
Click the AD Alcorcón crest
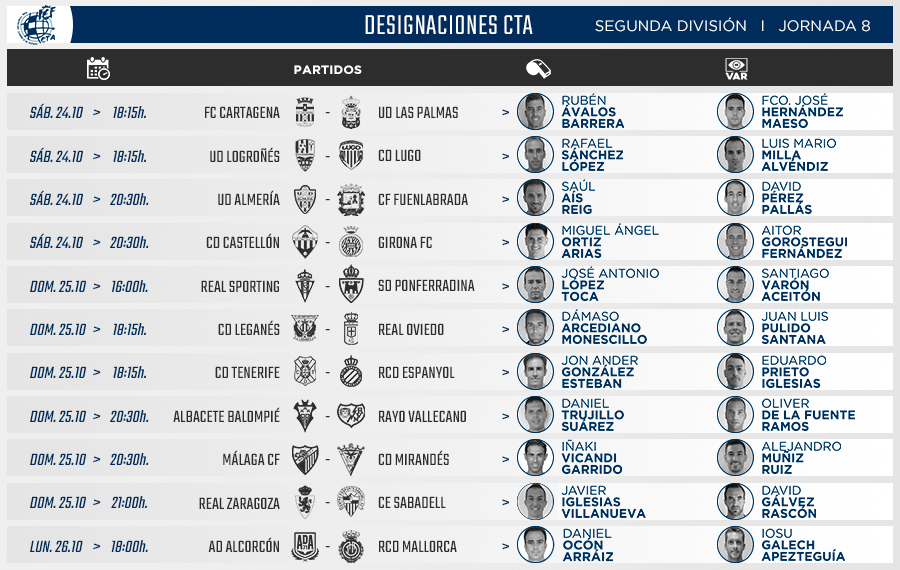305,546
